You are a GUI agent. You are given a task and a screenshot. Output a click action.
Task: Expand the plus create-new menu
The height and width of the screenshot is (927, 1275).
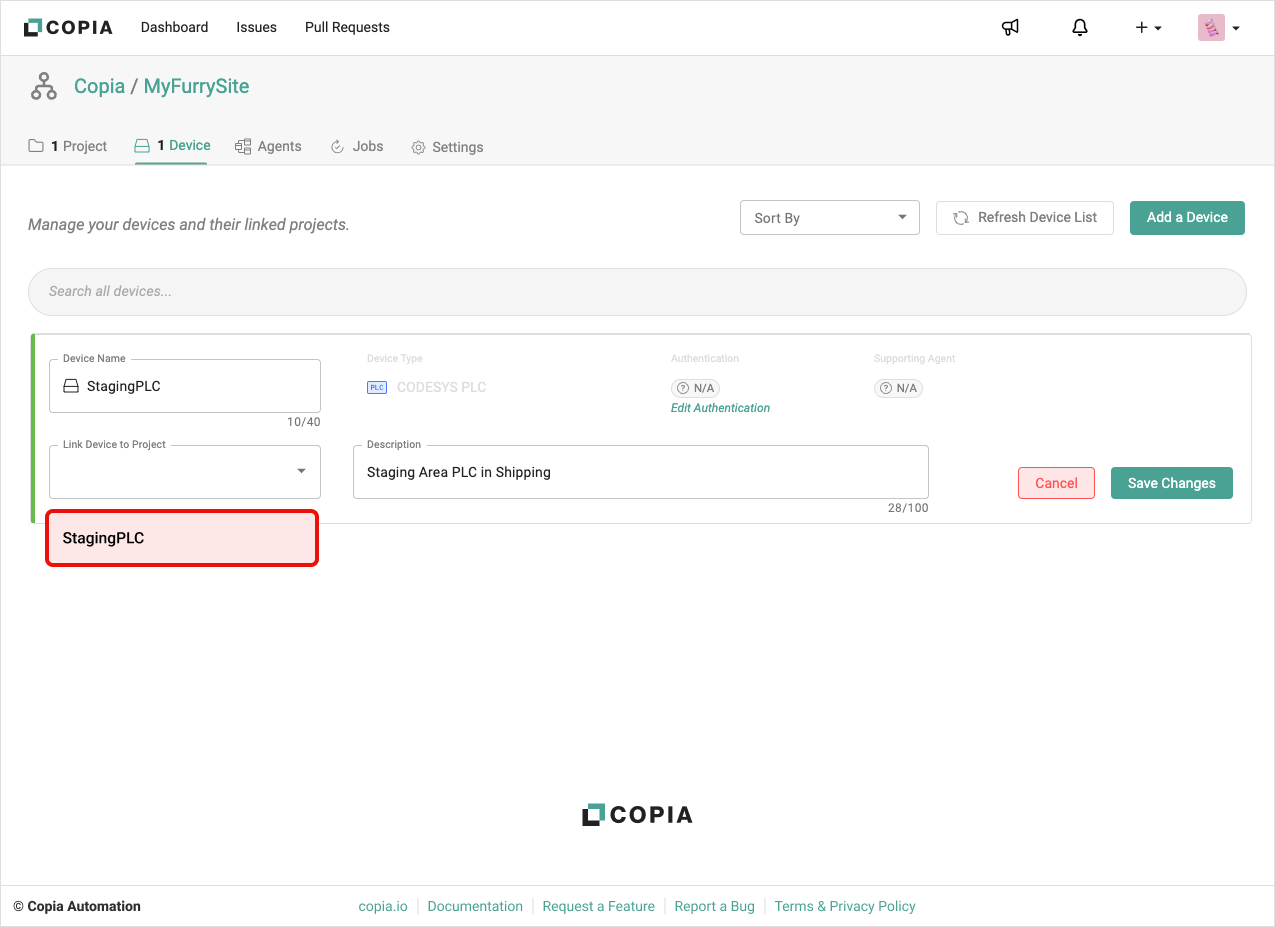[1147, 28]
